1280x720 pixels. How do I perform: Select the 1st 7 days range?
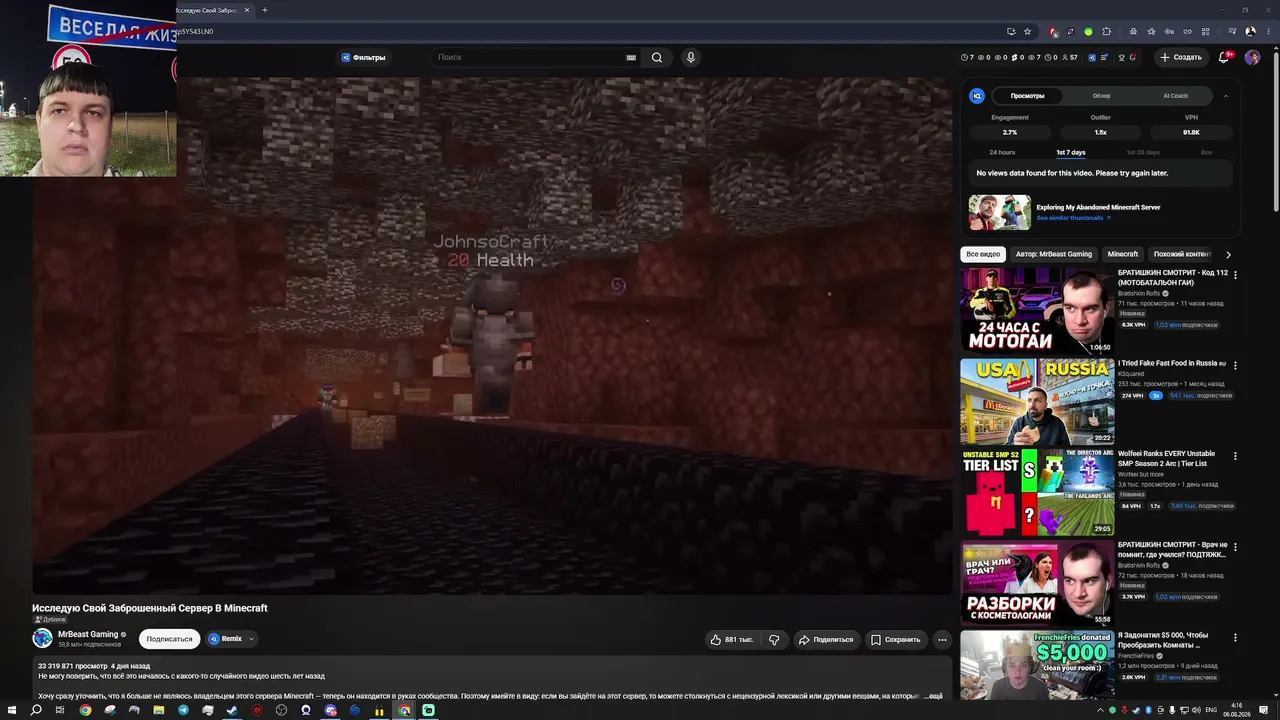click(1071, 152)
